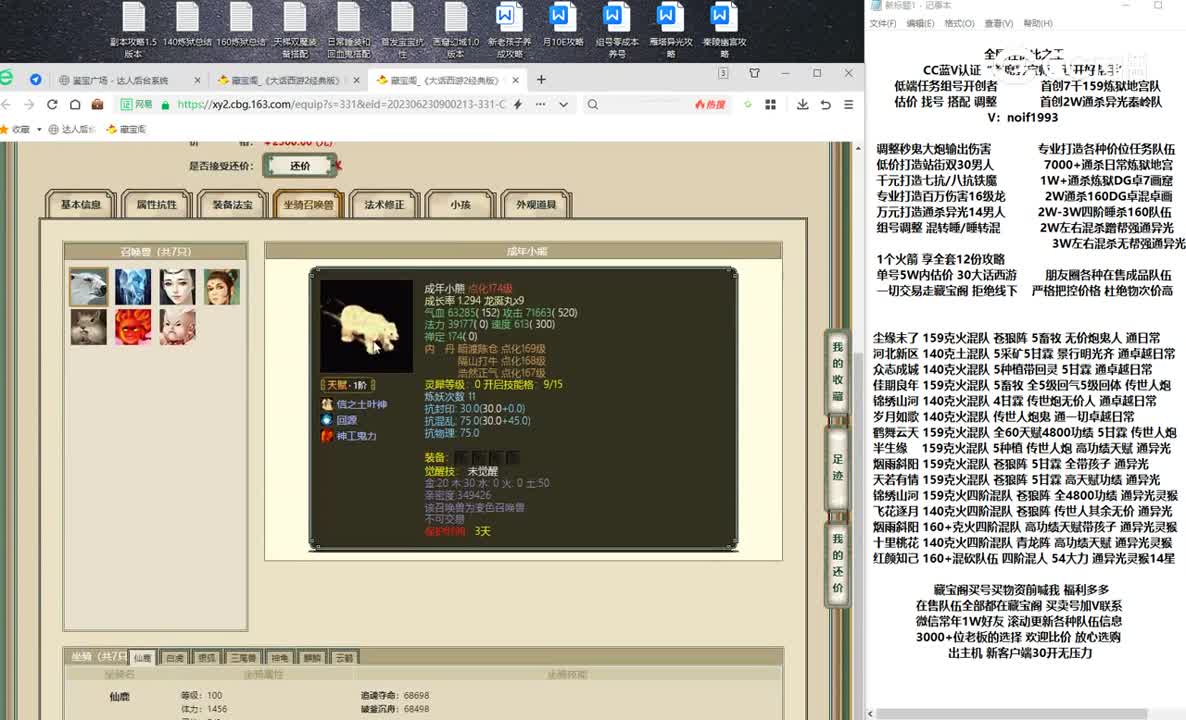Open Notepad 格式(O) menu

pos(959,23)
